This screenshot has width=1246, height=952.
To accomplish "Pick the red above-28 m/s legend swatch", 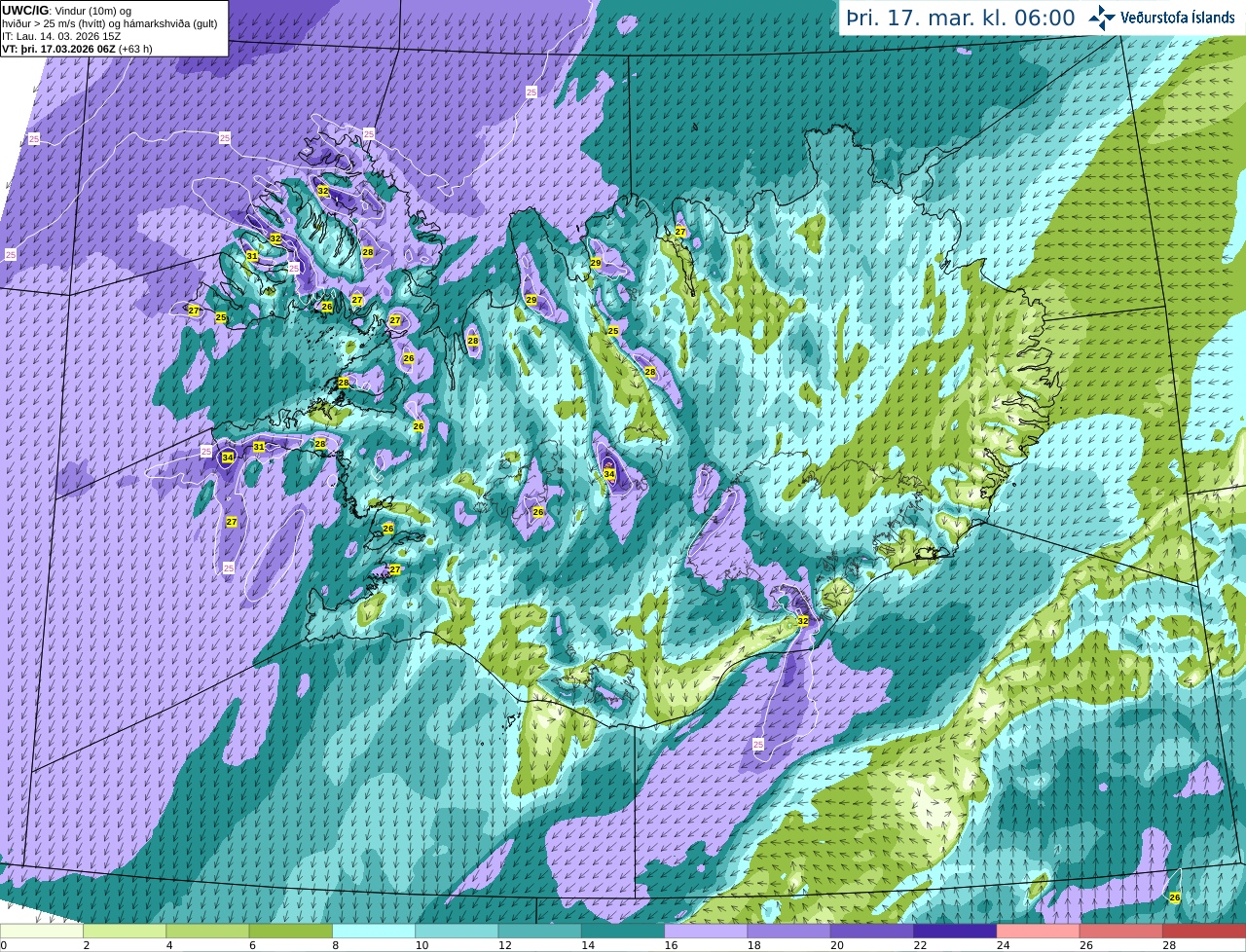I will 1204,932.
